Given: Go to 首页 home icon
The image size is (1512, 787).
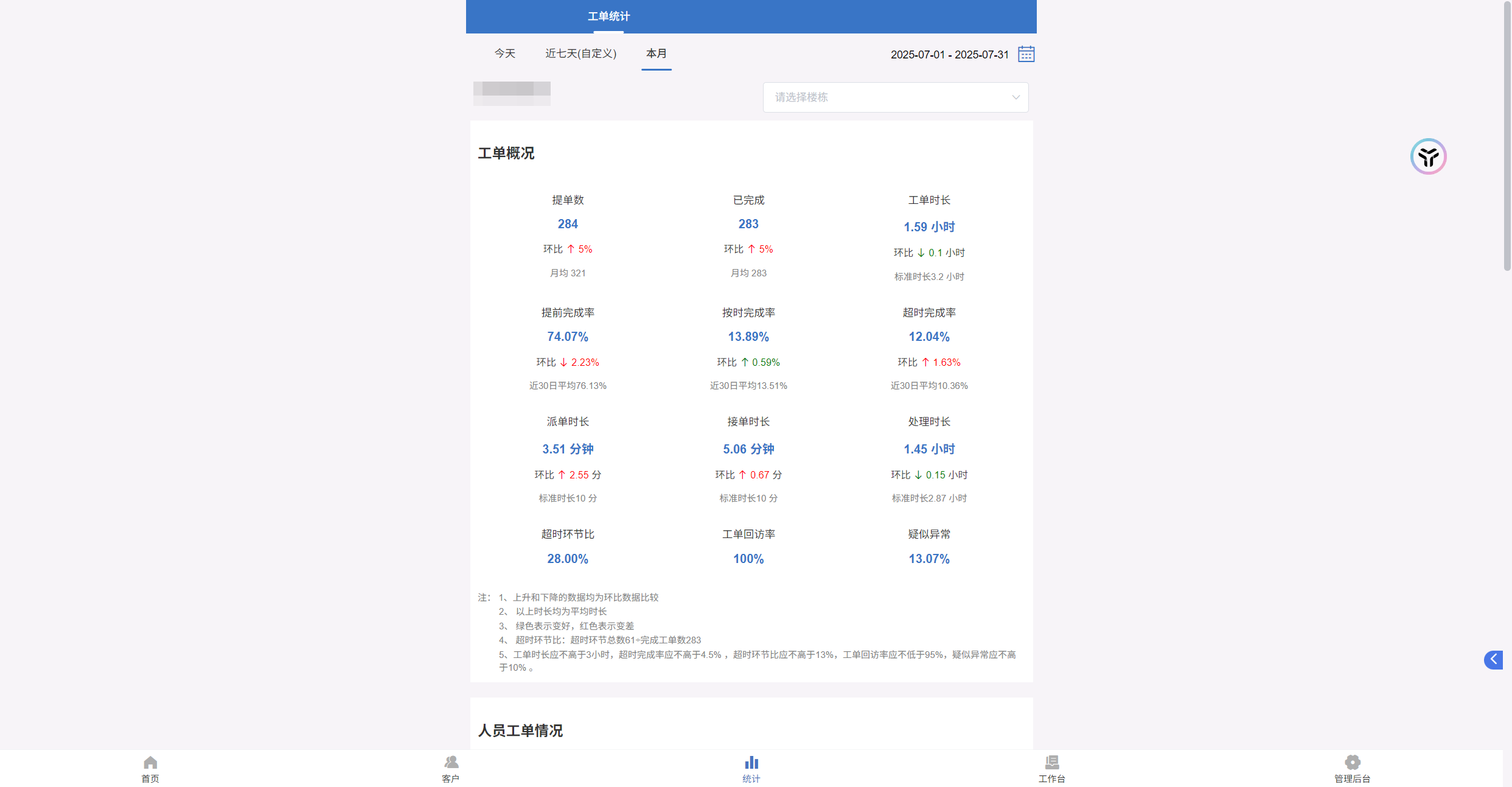Looking at the screenshot, I should click(x=150, y=763).
